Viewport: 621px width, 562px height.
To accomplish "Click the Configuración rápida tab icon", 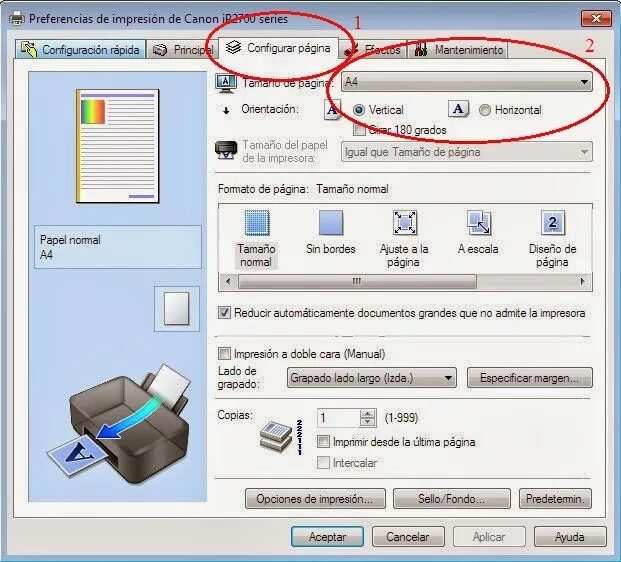I will pyautogui.click(x=29, y=49).
